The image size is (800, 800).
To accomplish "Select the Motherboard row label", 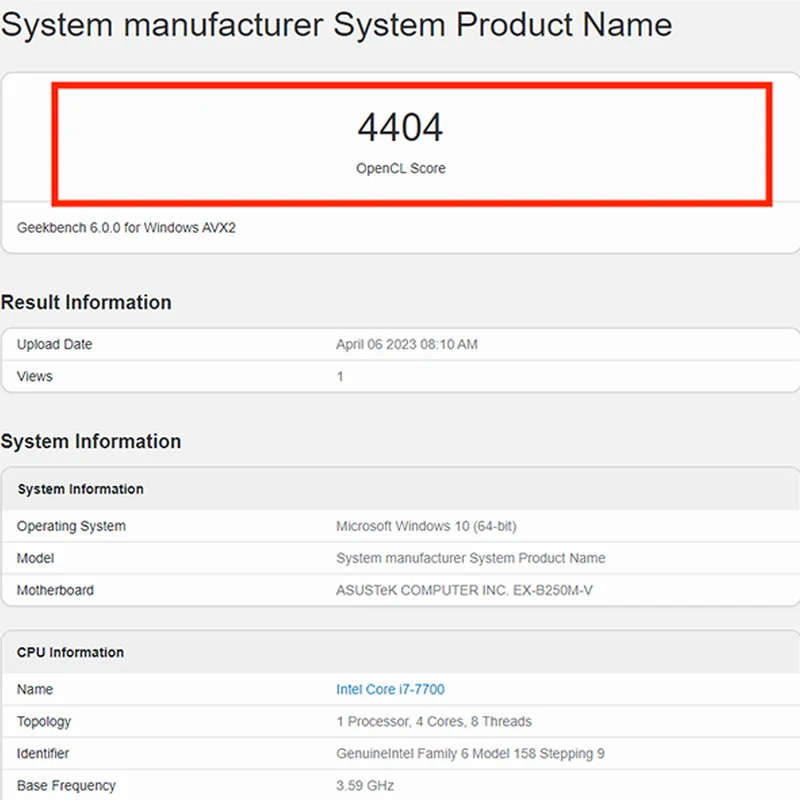I will (x=55, y=590).
